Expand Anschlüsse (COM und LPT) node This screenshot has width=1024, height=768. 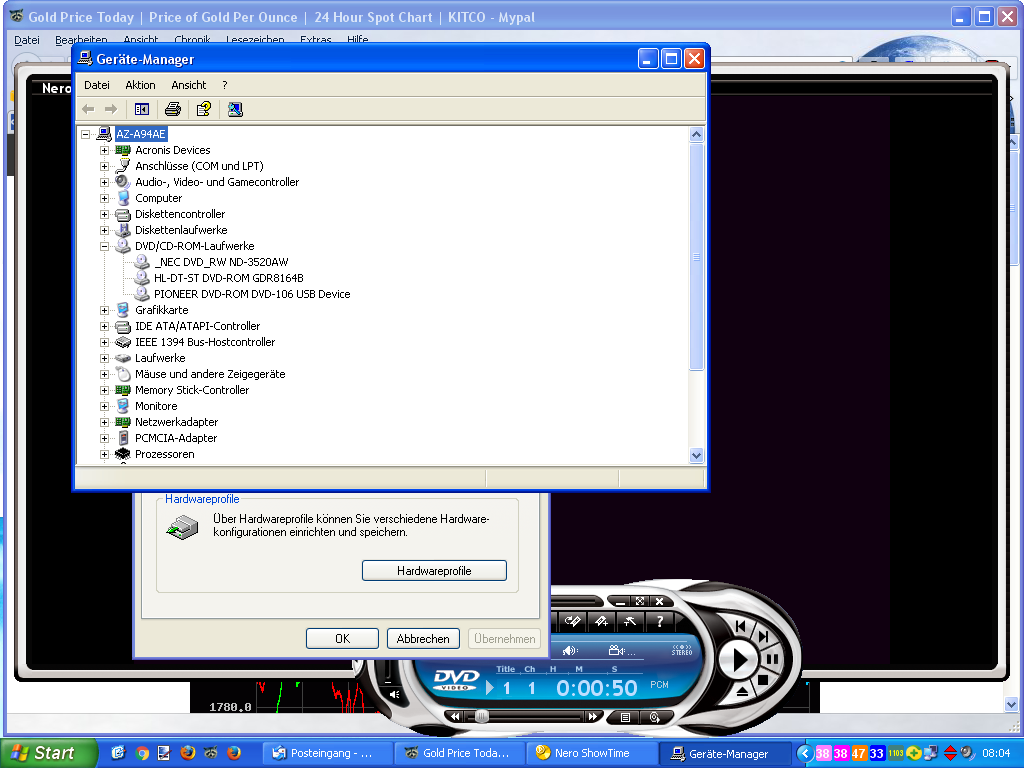(x=104, y=167)
